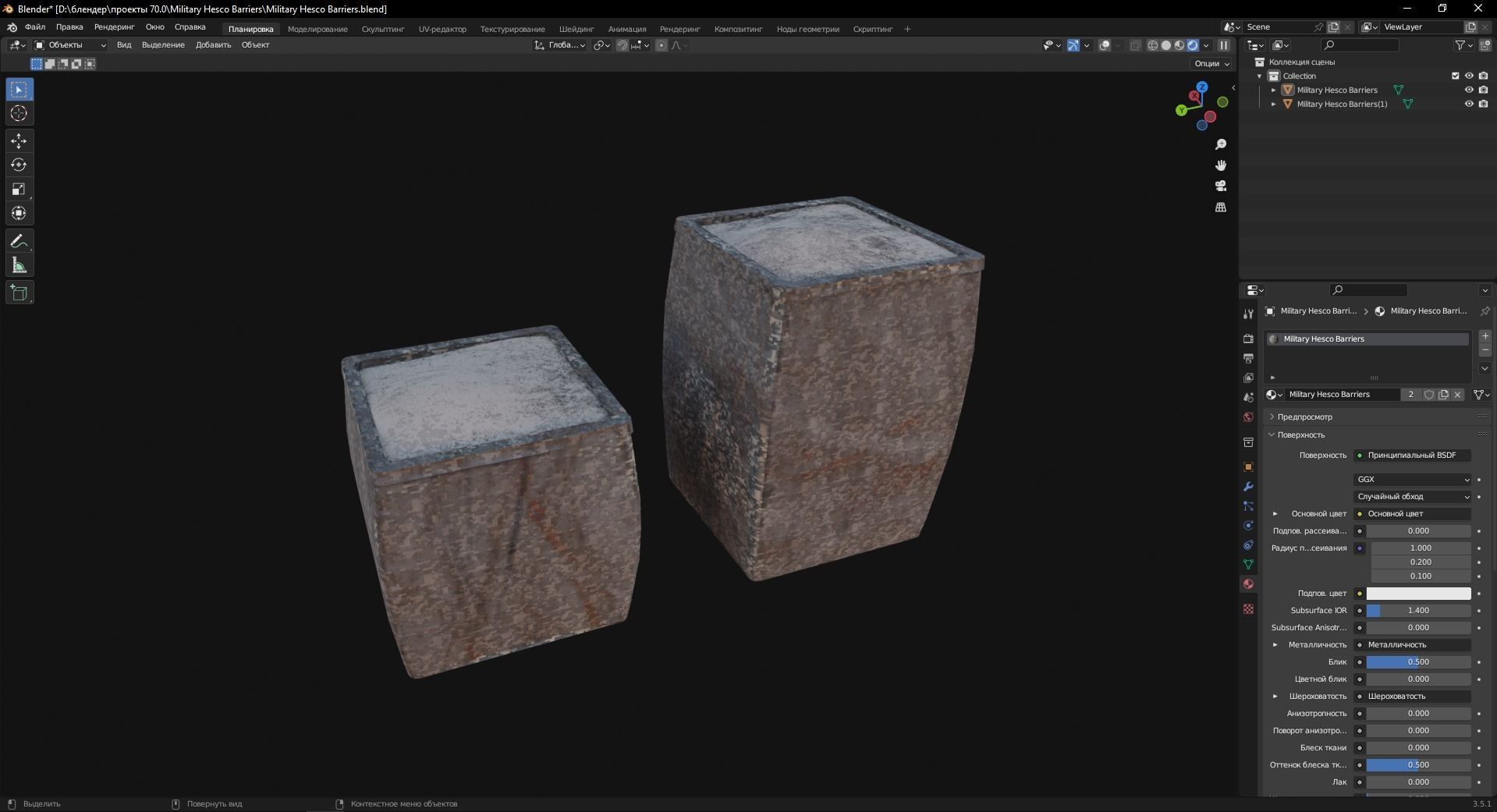Choose the Rotate tool
Image resolution: width=1497 pixels, height=812 pixels.
pos(19,165)
